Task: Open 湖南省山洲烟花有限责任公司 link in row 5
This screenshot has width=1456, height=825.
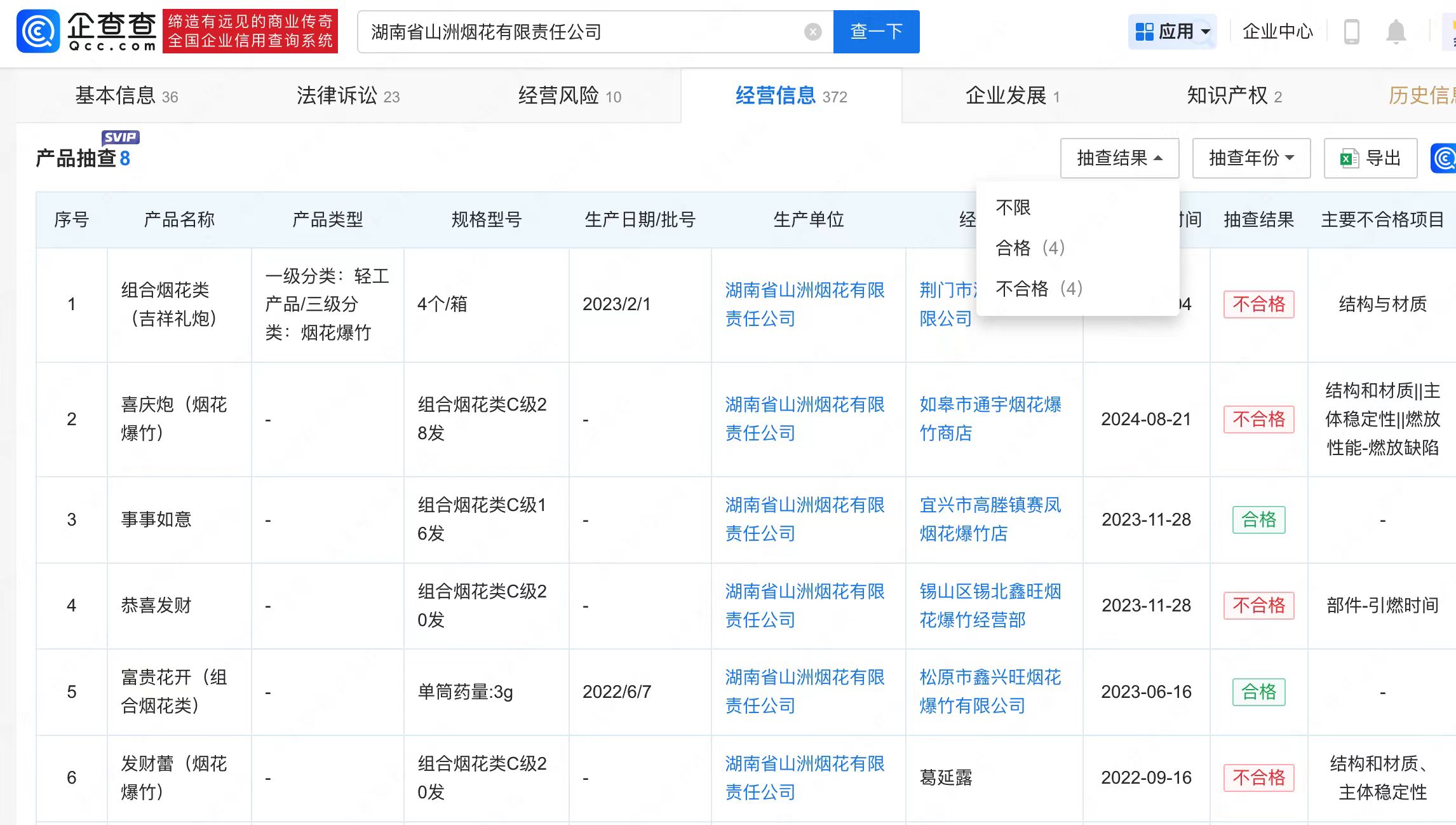Action: pos(805,692)
